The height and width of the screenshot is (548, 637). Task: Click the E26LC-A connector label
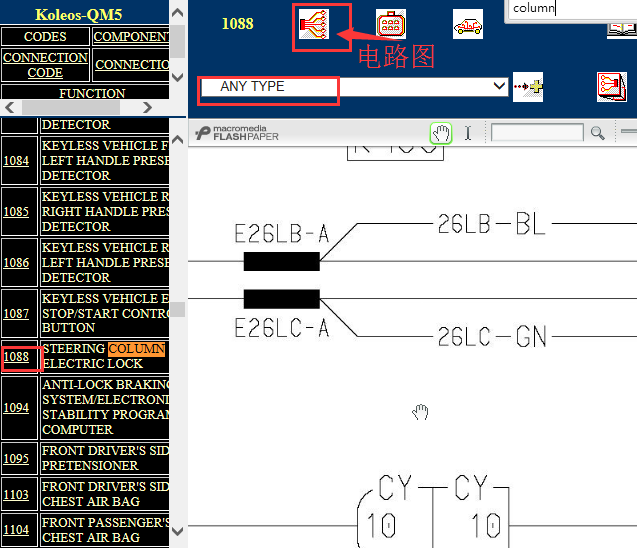coord(282,328)
